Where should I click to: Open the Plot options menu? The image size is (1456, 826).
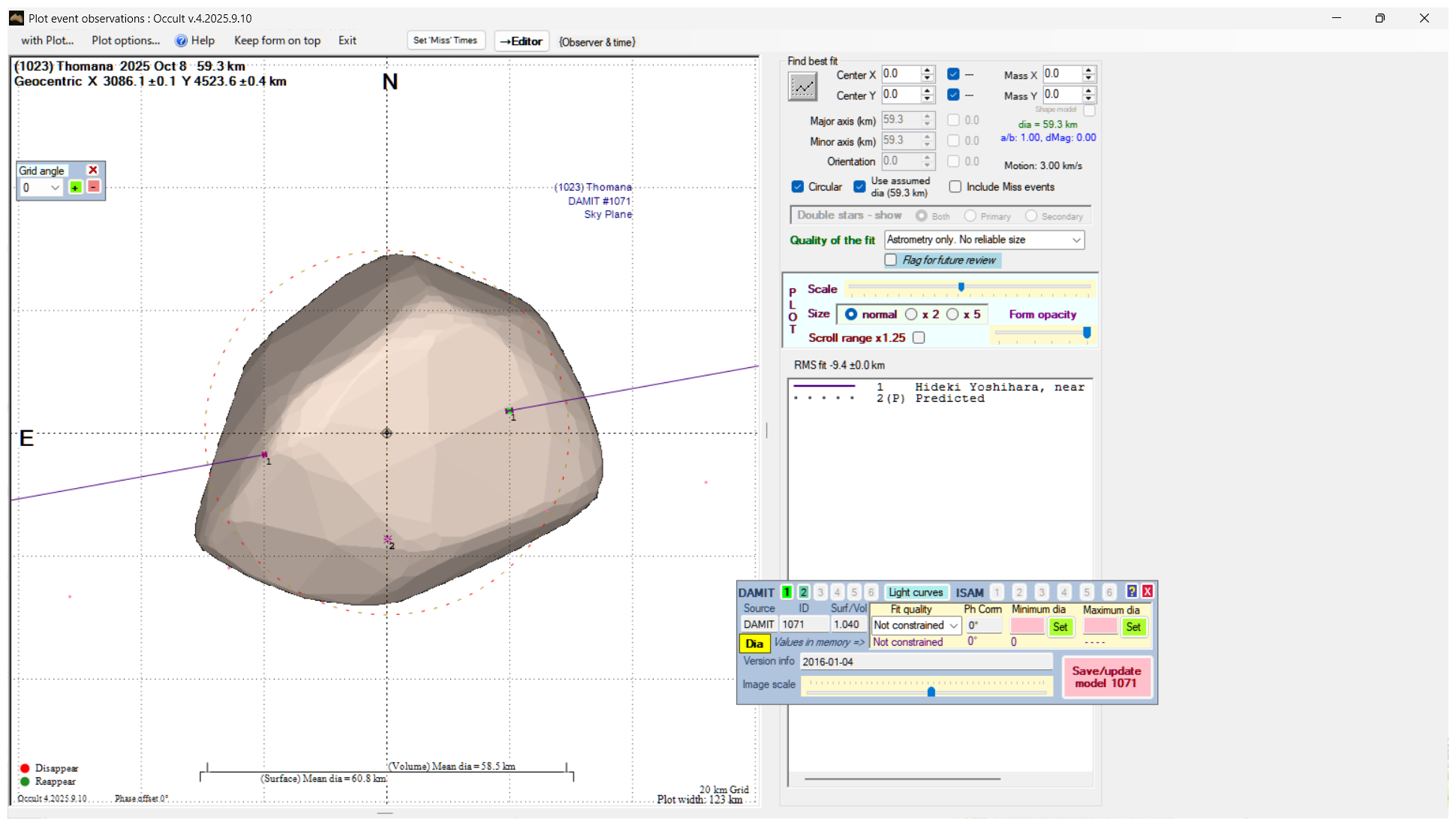[125, 41]
